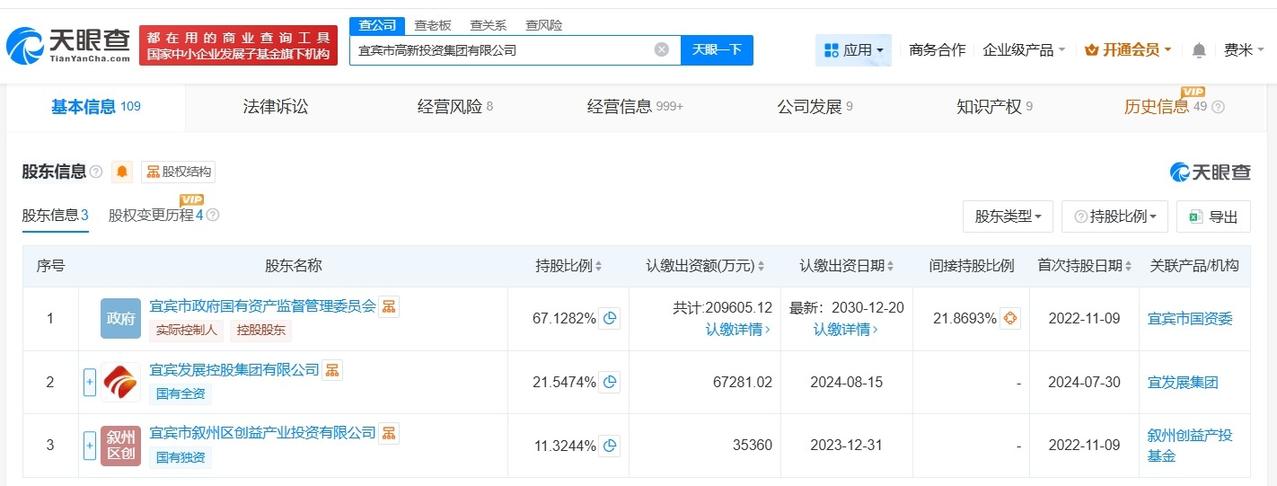Open 宜宾发展控股集团有限公司 shareholder link
1277x486 pixels.
point(234,370)
